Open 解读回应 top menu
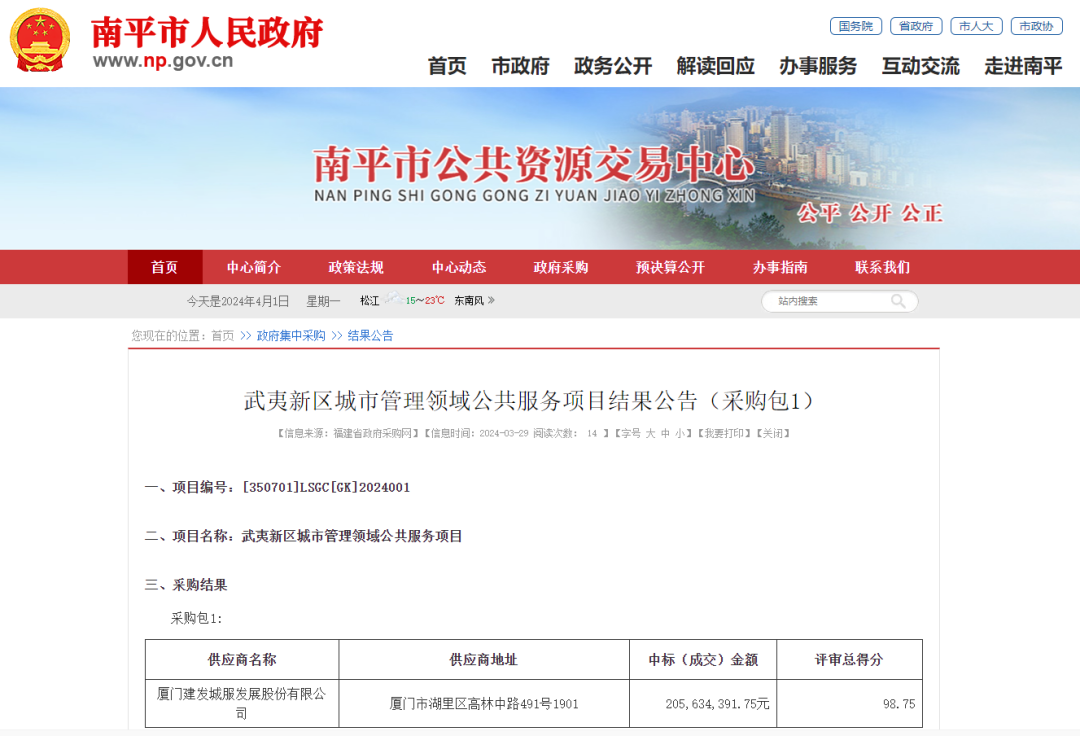This screenshot has width=1080, height=736. [x=716, y=66]
